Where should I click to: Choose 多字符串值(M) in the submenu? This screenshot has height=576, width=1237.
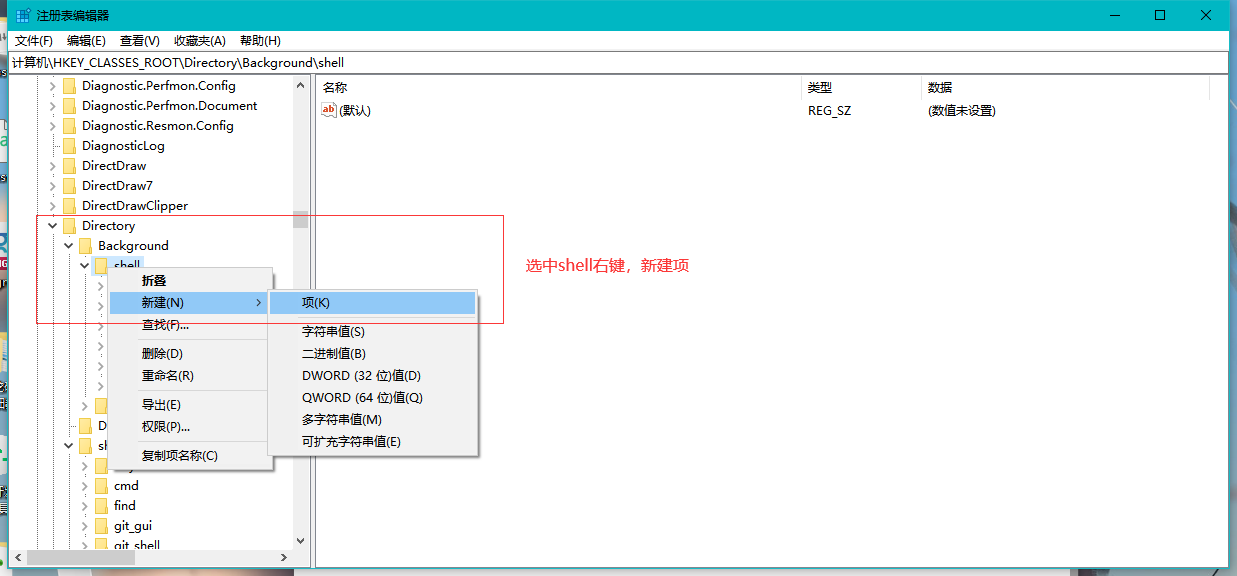(x=373, y=420)
